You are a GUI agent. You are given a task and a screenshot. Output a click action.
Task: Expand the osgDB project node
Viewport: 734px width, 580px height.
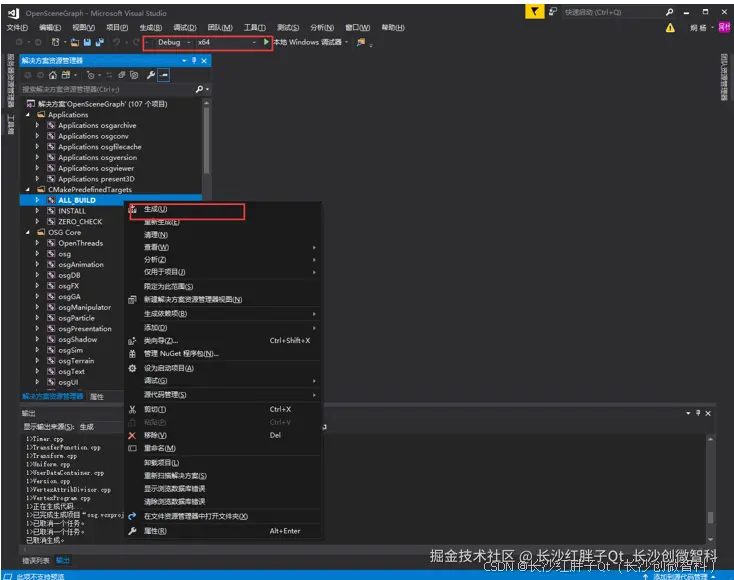(x=37, y=275)
